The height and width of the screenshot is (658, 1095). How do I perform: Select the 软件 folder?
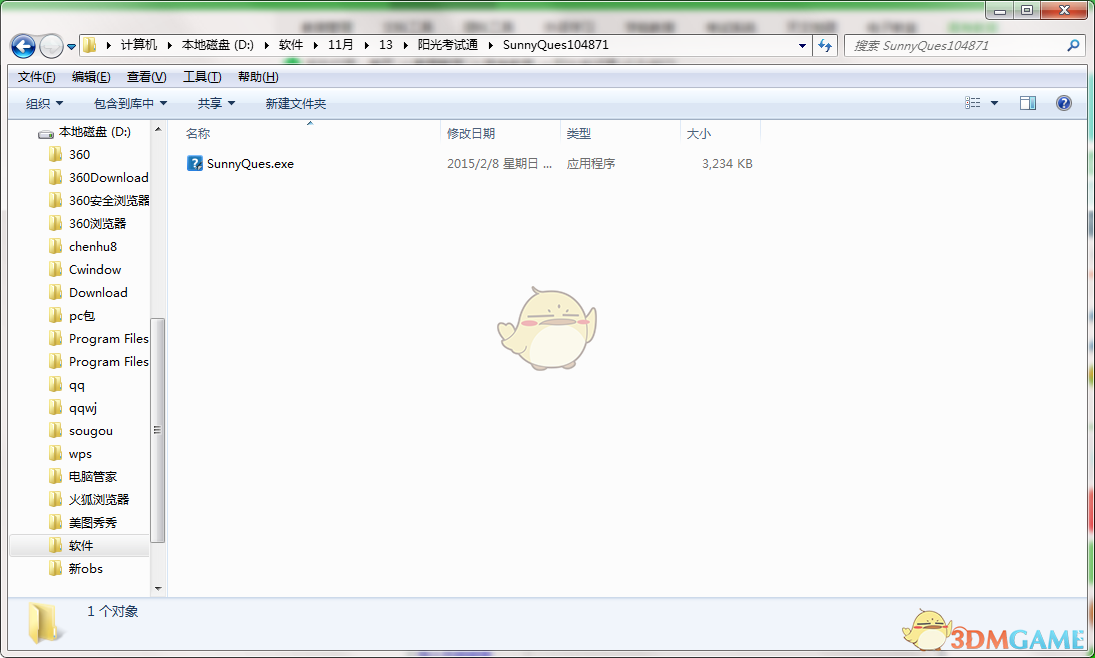(x=80, y=546)
